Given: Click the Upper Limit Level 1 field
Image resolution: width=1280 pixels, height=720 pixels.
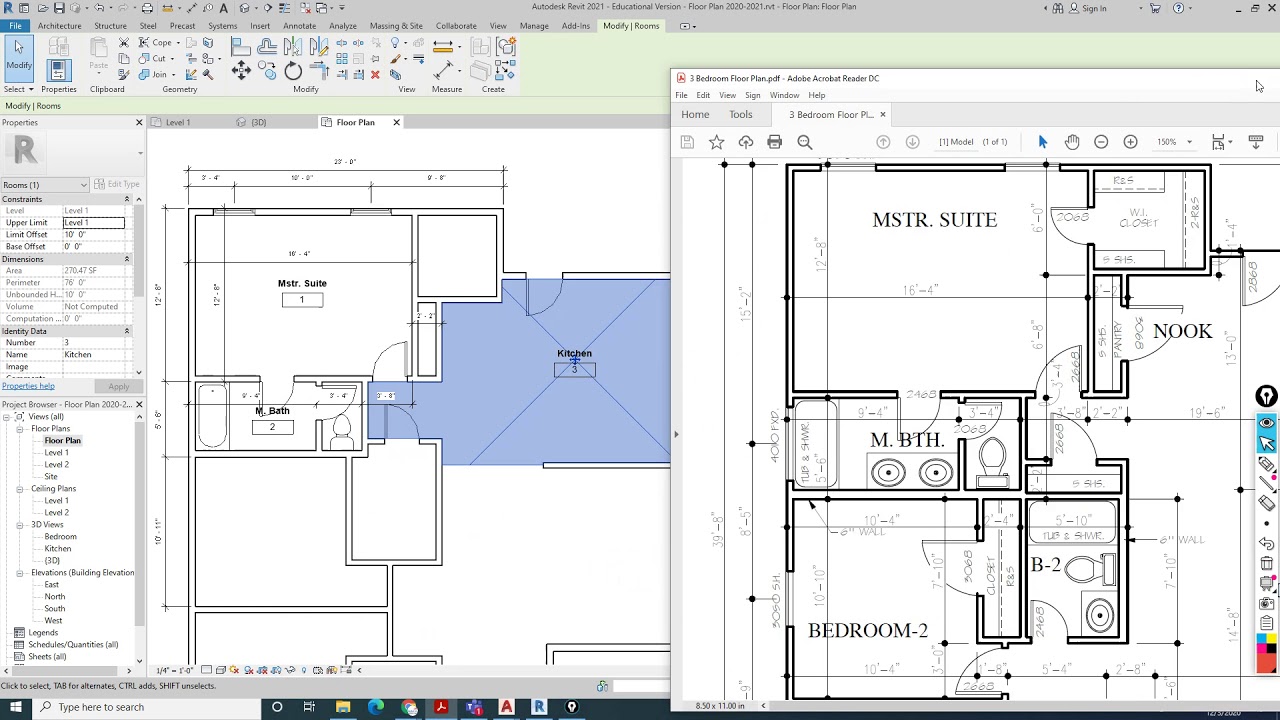Looking at the screenshot, I should [x=94, y=223].
